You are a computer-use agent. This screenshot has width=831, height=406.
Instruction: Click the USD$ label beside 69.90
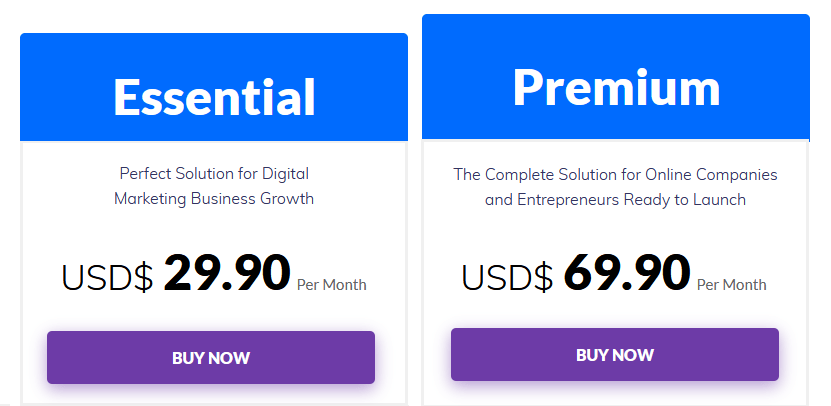tap(507, 277)
